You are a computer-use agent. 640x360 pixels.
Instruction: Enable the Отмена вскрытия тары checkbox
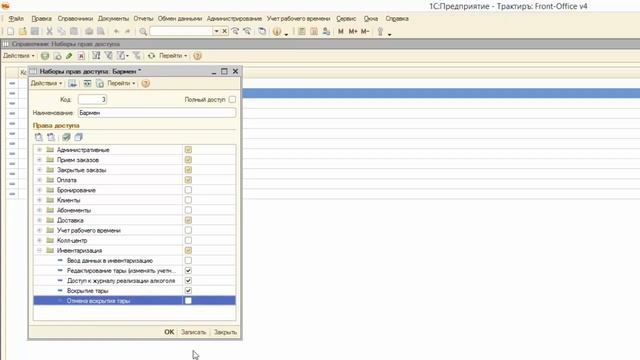(x=188, y=301)
